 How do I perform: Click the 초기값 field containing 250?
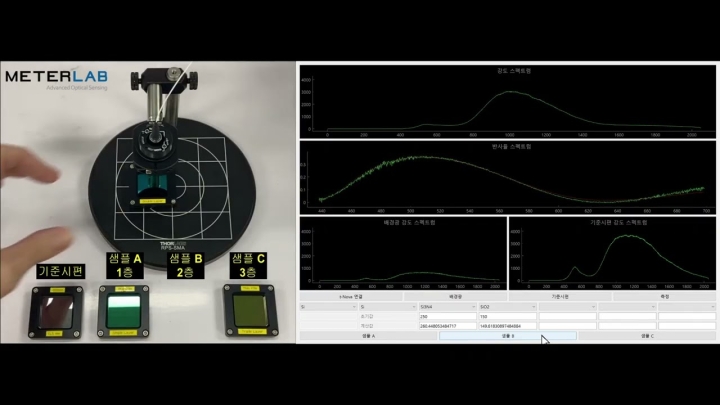pos(448,316)
